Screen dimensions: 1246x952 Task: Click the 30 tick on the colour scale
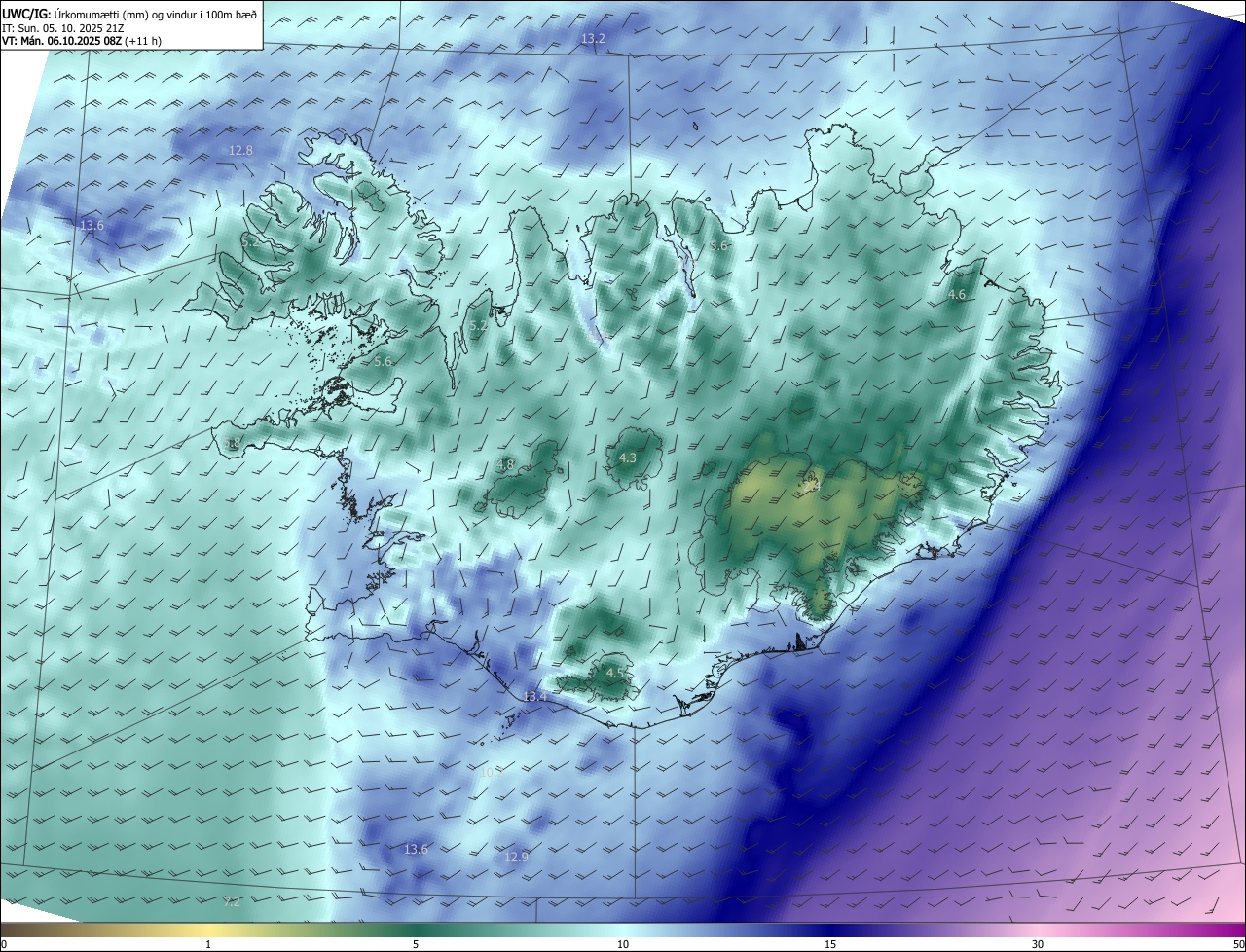(1038, 944)
